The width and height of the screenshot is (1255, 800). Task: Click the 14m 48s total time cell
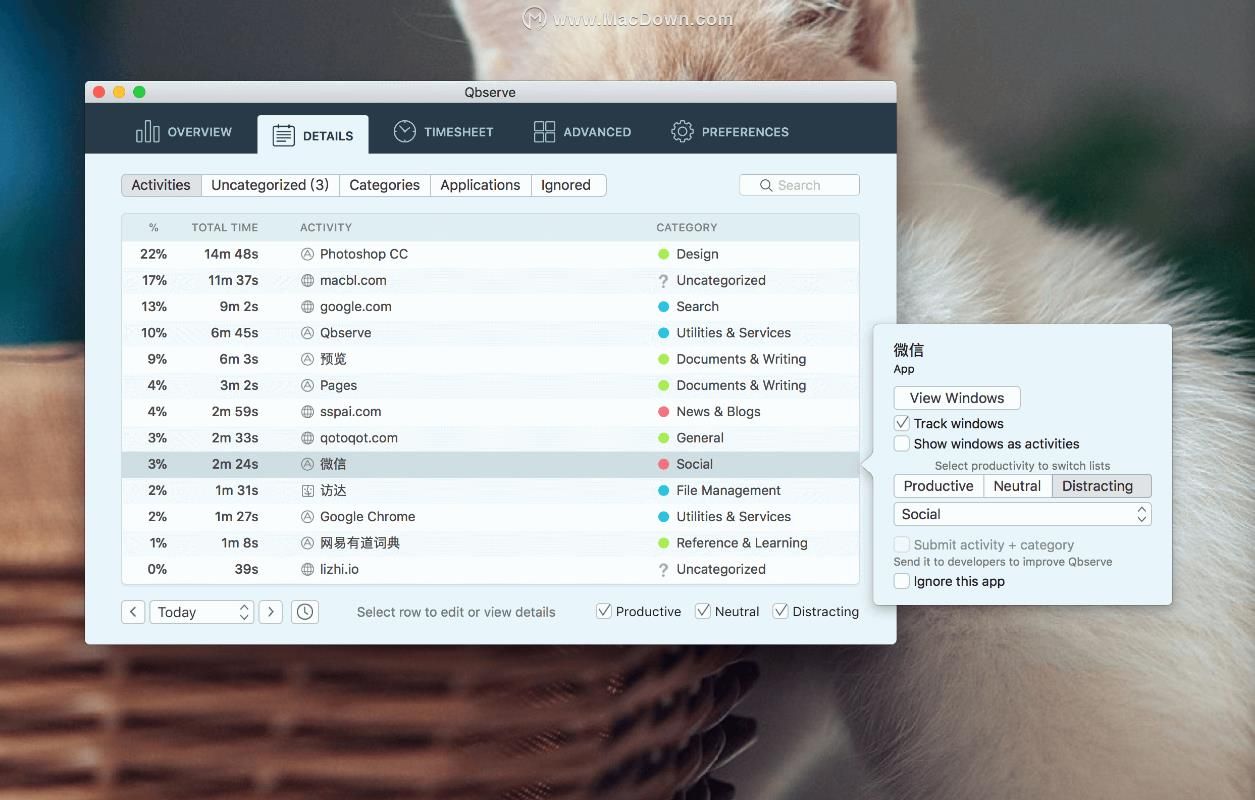(231, 254)
